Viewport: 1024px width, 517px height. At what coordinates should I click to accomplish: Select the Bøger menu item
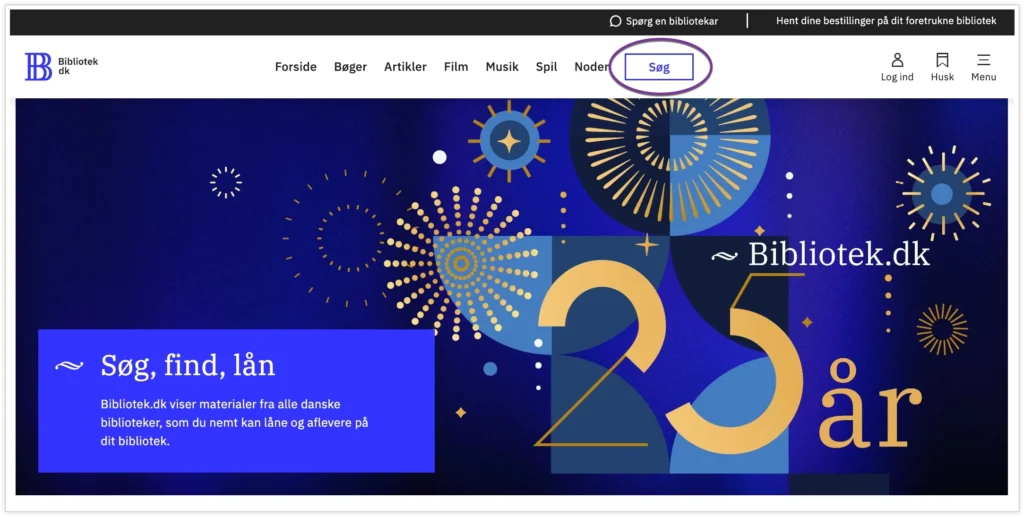pyautogui.click(x=350, y=67)
